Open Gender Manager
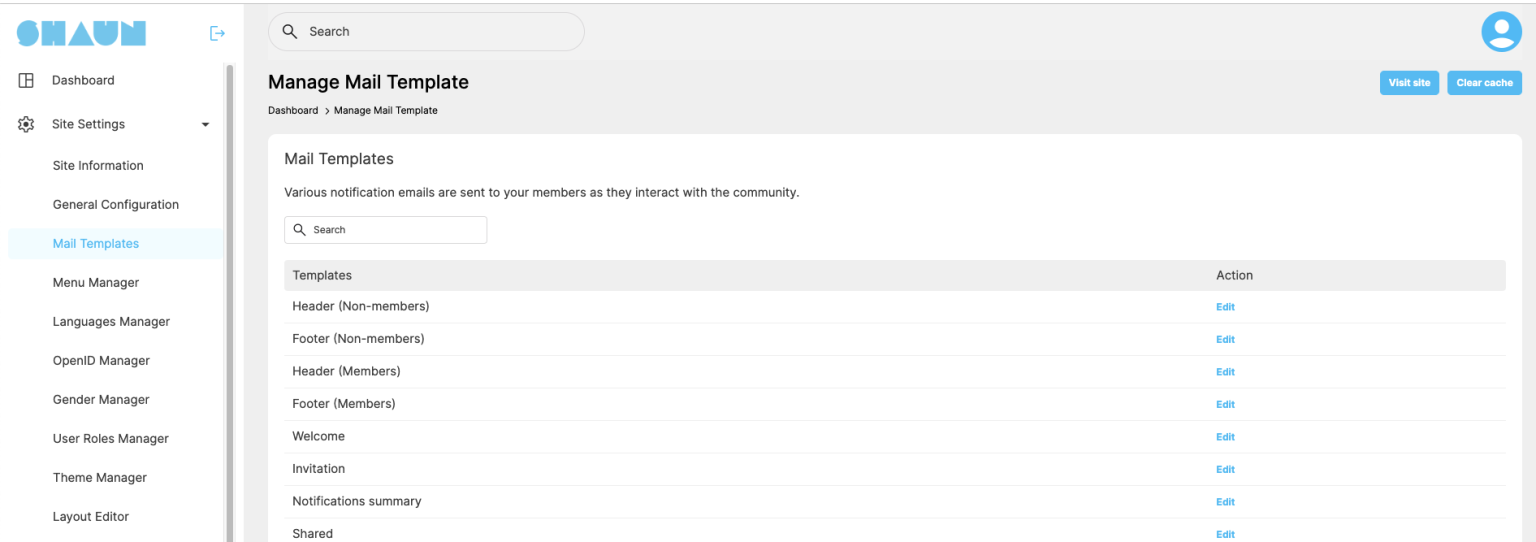1536x542 pixels. 101,400
